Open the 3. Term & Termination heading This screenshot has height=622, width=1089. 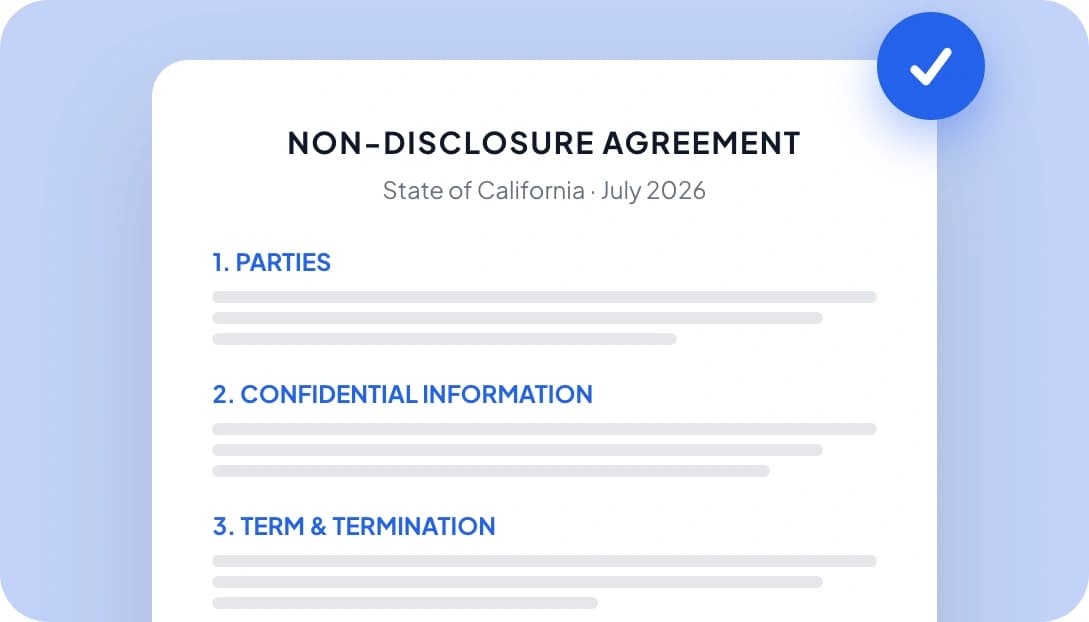tap(354, 526)
